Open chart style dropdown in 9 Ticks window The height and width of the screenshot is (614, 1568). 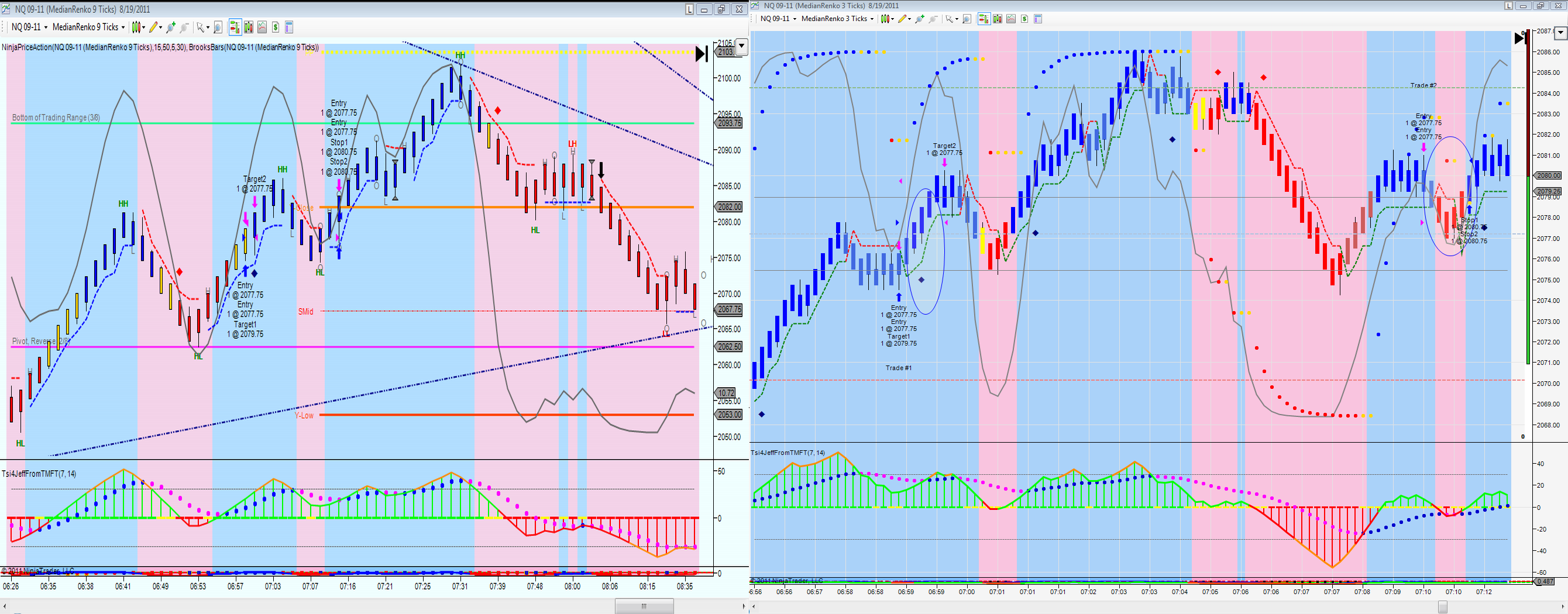coord(138,27)
